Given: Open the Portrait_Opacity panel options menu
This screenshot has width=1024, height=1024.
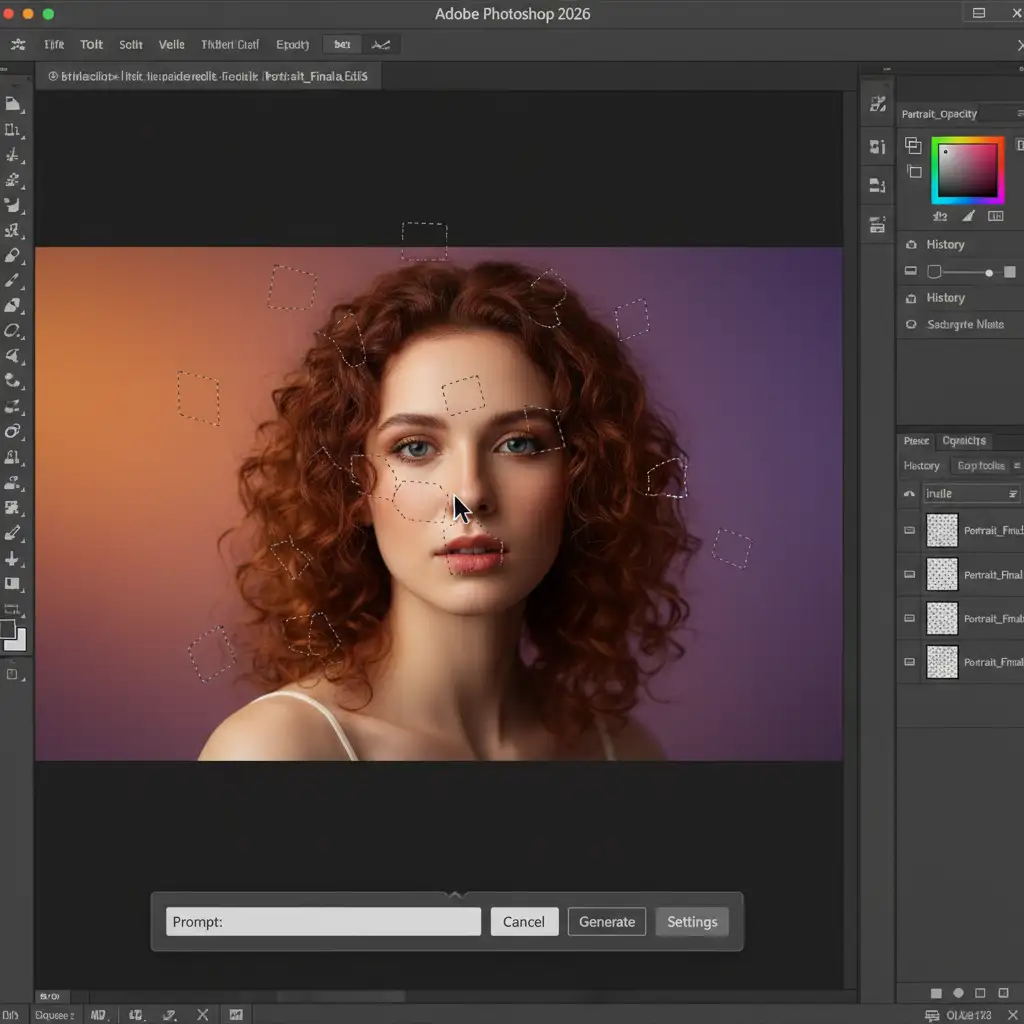Looking at the screenshot, I should 1018,114.
